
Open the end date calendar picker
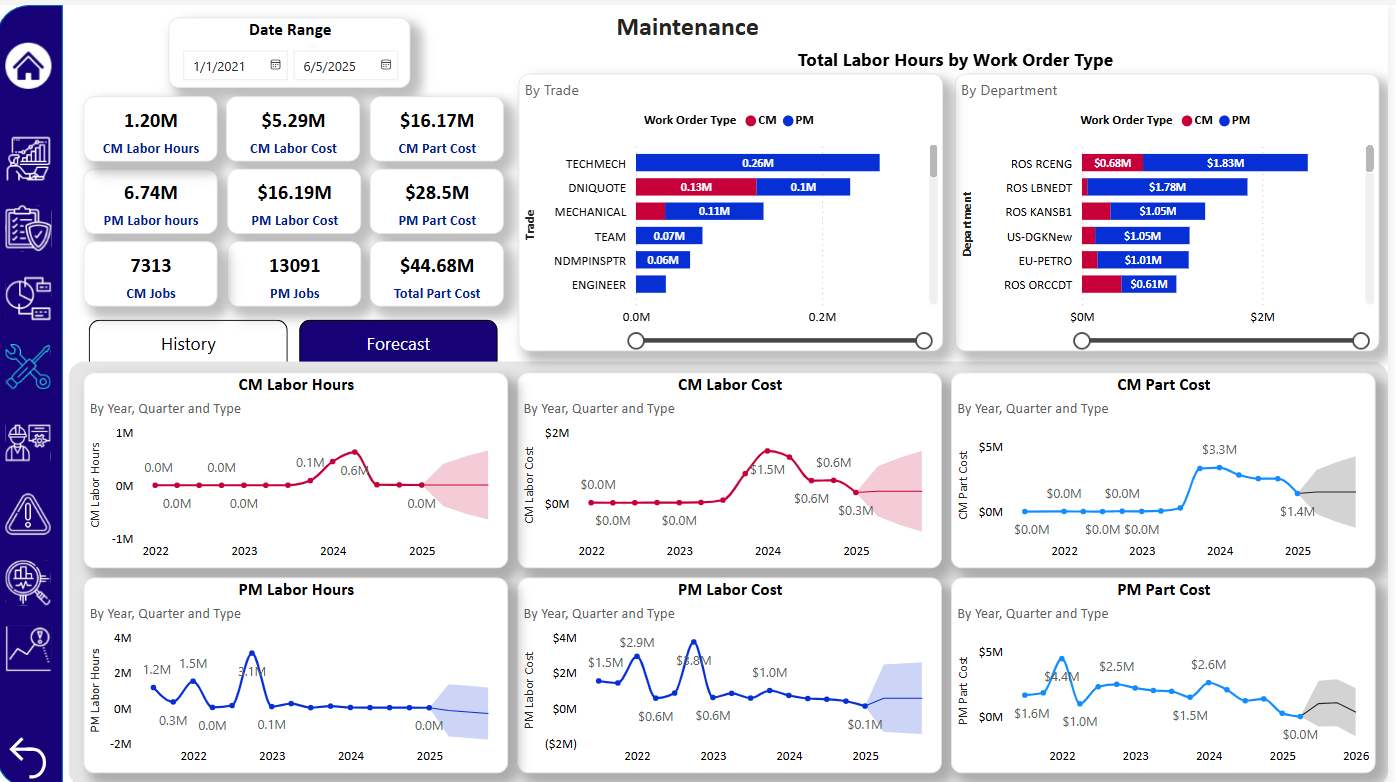[x=385, y=65]
